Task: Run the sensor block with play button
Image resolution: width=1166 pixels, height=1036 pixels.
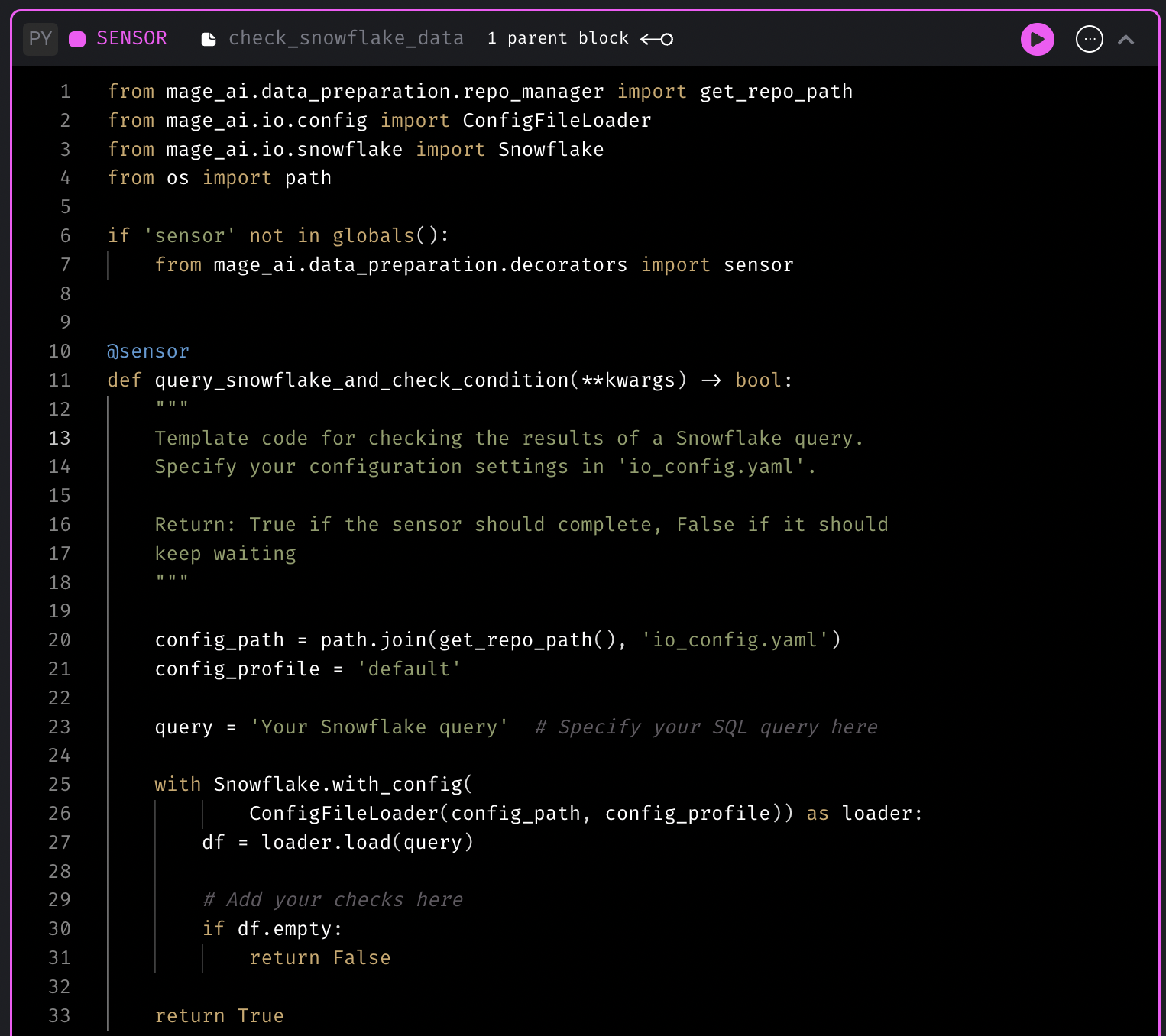Action: pos(1037,39)
